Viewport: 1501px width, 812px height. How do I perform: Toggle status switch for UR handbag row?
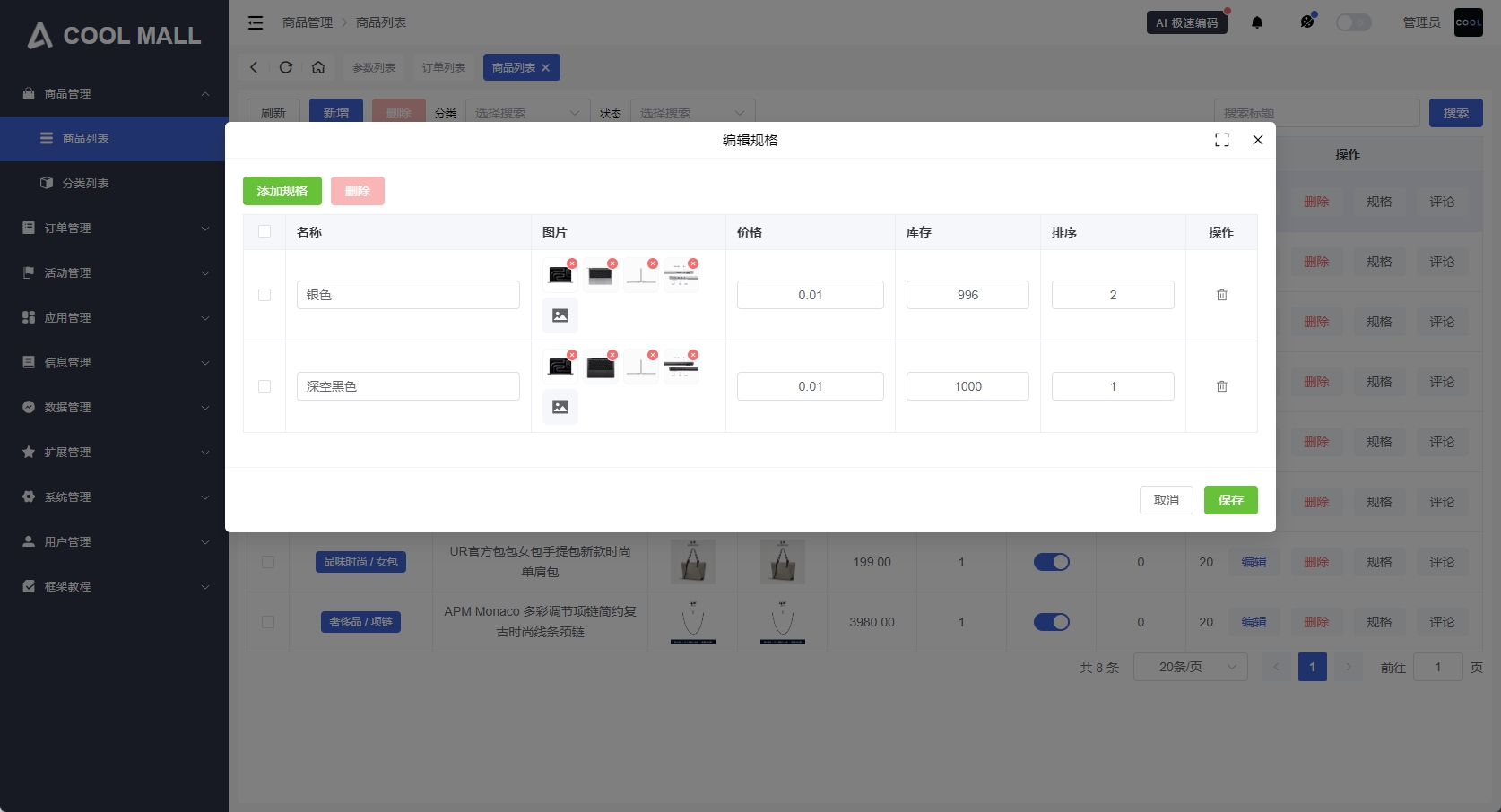point(1052,562)
